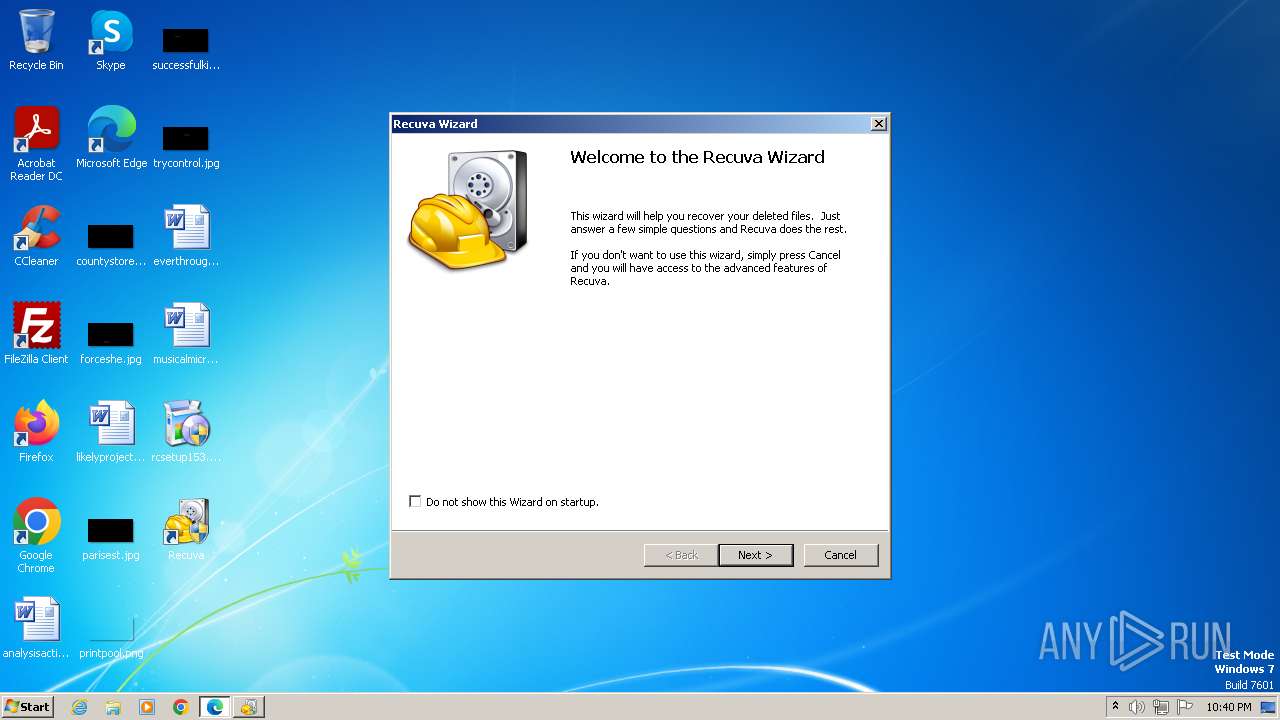Select the trycontrol.jpg desktop file

(186, 146)
